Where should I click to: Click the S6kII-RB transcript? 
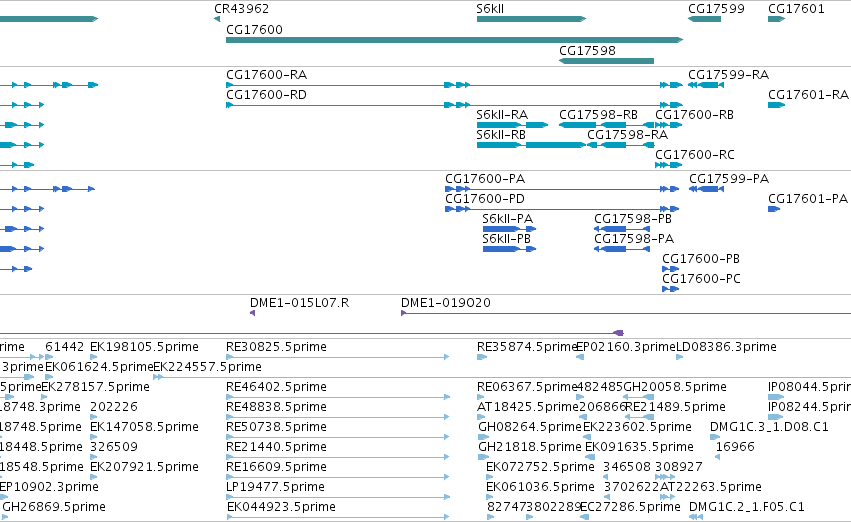click(531, 145)
